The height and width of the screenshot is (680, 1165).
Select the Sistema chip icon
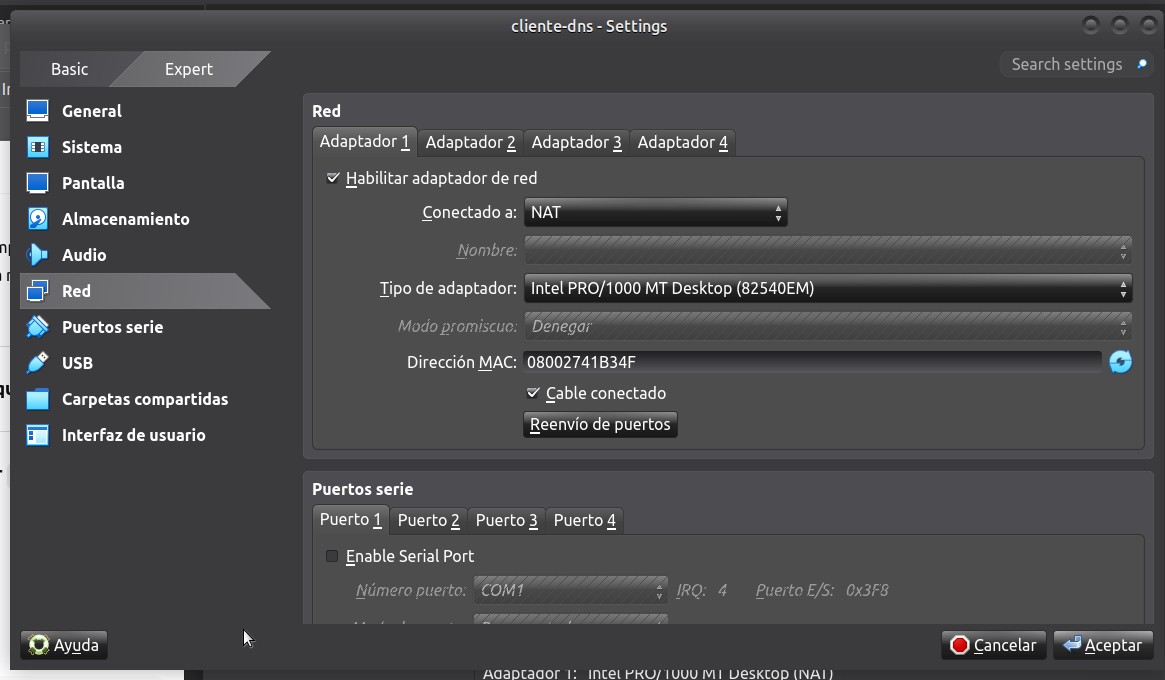(x=38, y=147)
